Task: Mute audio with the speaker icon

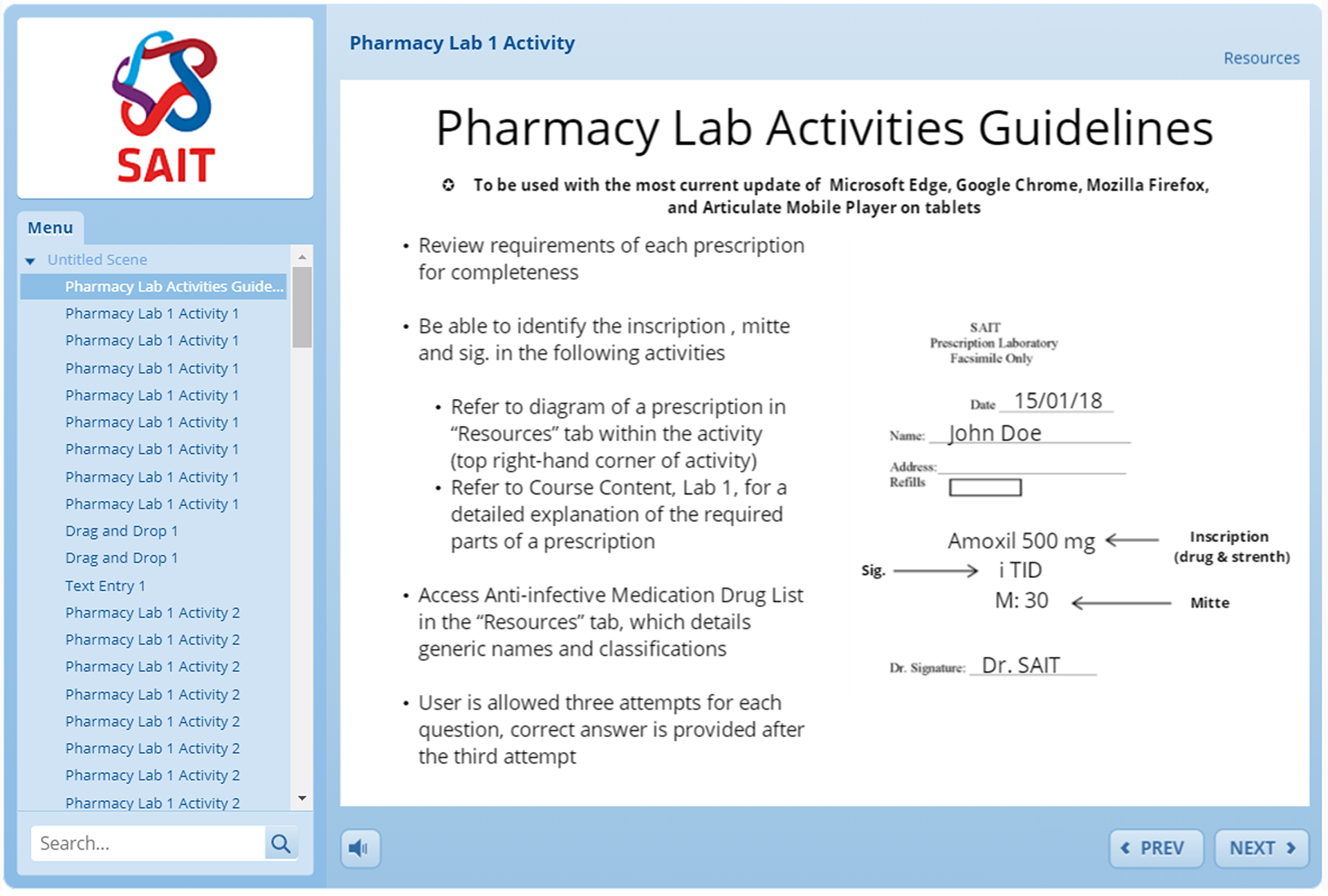Action: (360, 848)
